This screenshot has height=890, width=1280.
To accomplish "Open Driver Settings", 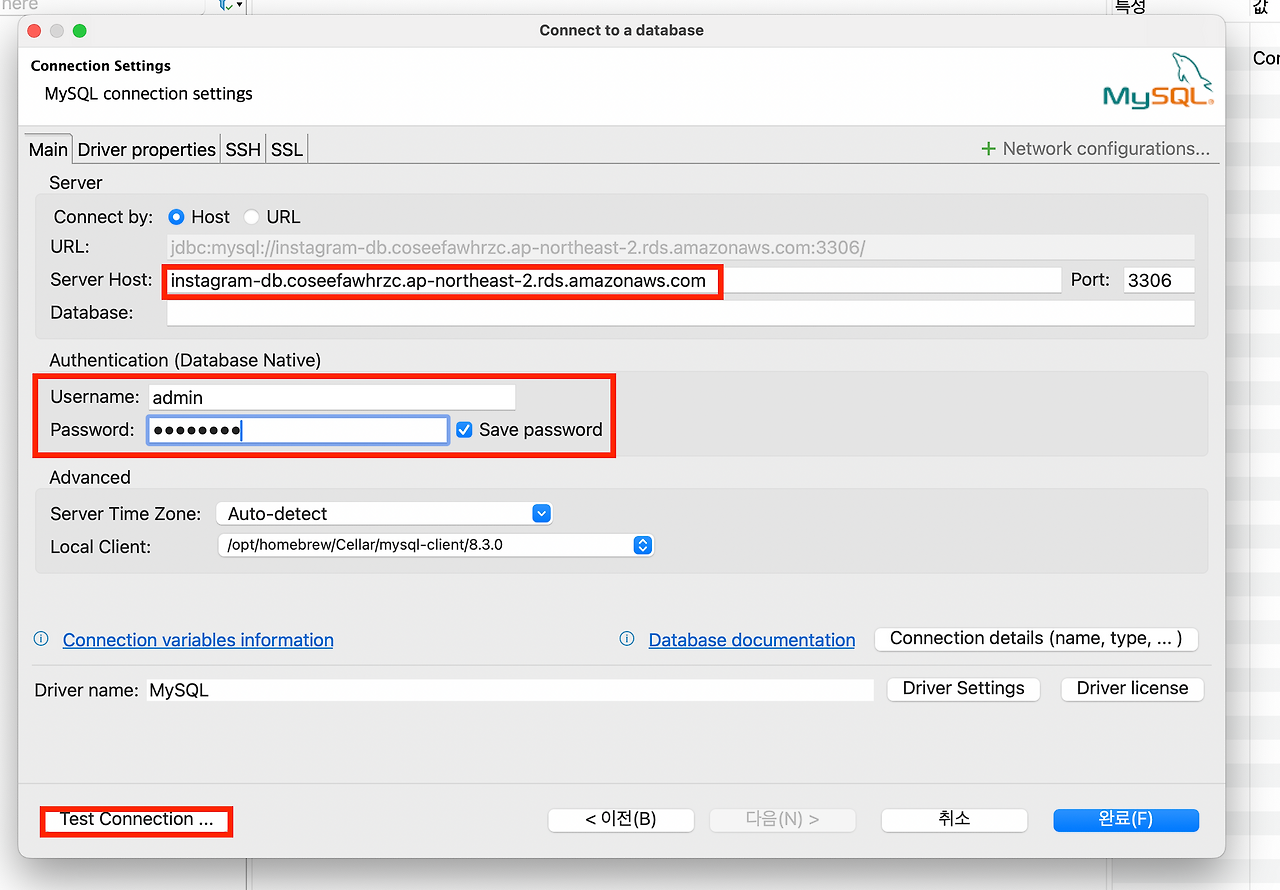I will (963, 689).
